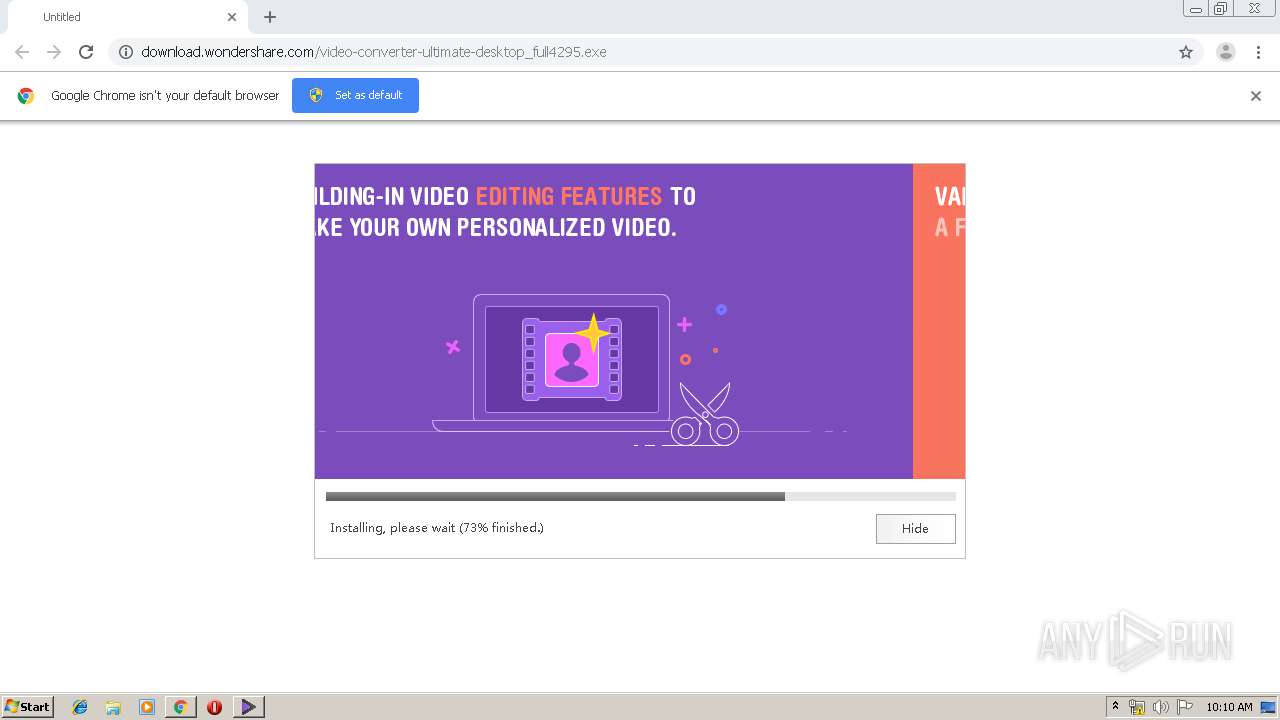Reload the current page
This screenshot has width=1280, height=720.
[x=86, y=52]
